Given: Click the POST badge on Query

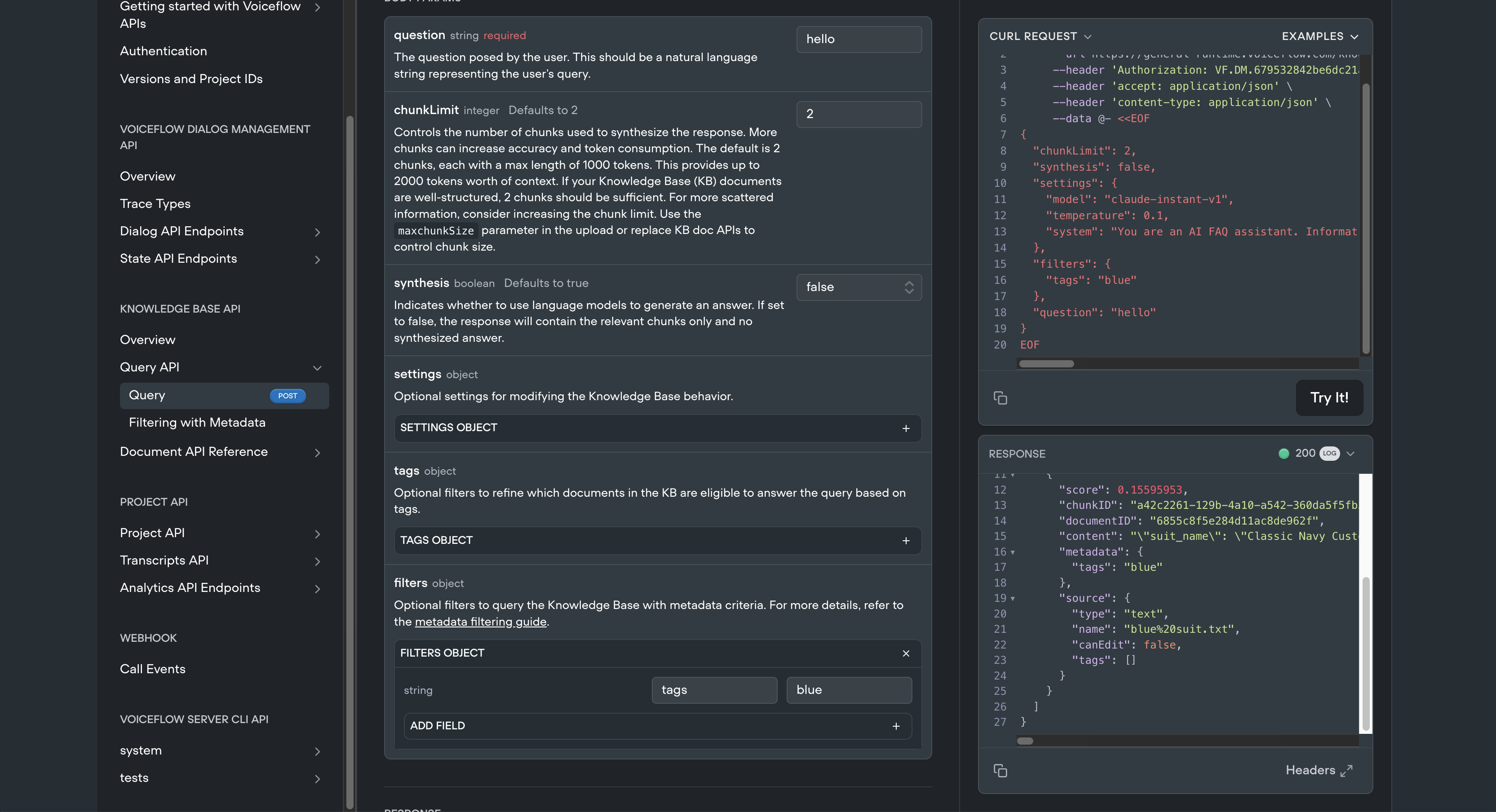Looking at the screenshot, I should [x=288, y=396].
